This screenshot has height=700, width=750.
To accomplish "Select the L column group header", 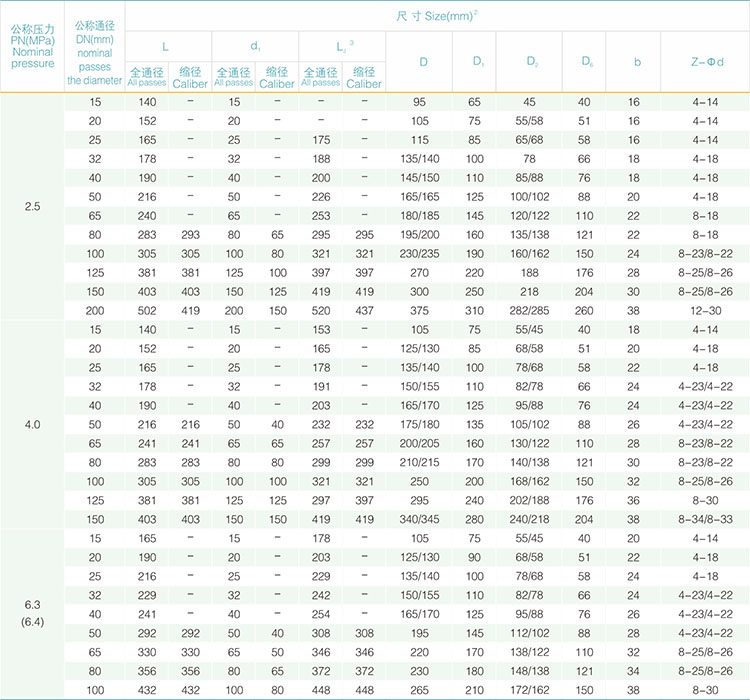I will point(165,46).
